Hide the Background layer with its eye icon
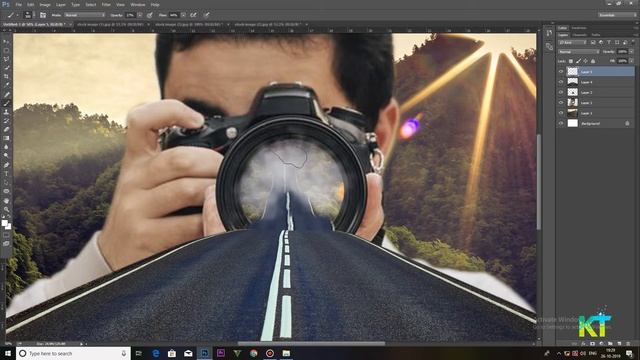The height and width of the screenshot is (360, 640). [x=561, y=123]
